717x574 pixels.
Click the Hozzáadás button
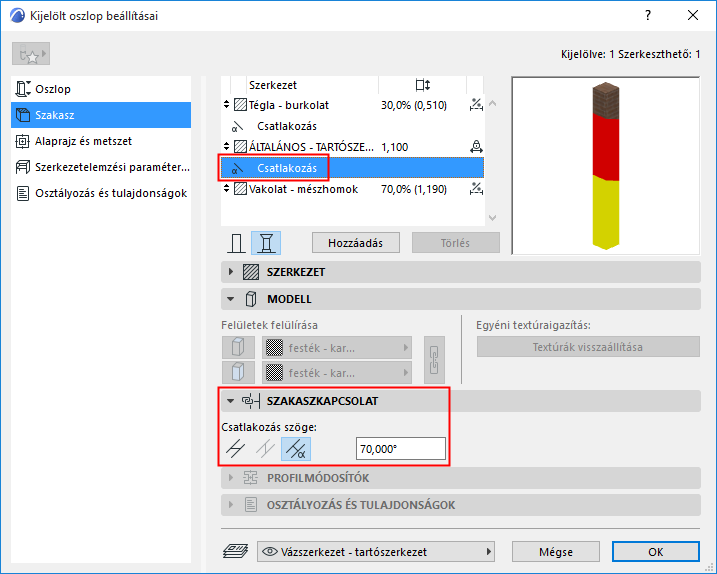(x=356, y=243)
